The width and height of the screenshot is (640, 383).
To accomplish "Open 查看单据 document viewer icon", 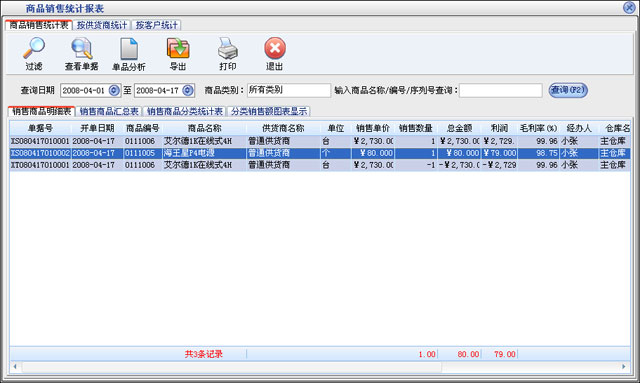I will pyautogui.click(x=82, y=49).
